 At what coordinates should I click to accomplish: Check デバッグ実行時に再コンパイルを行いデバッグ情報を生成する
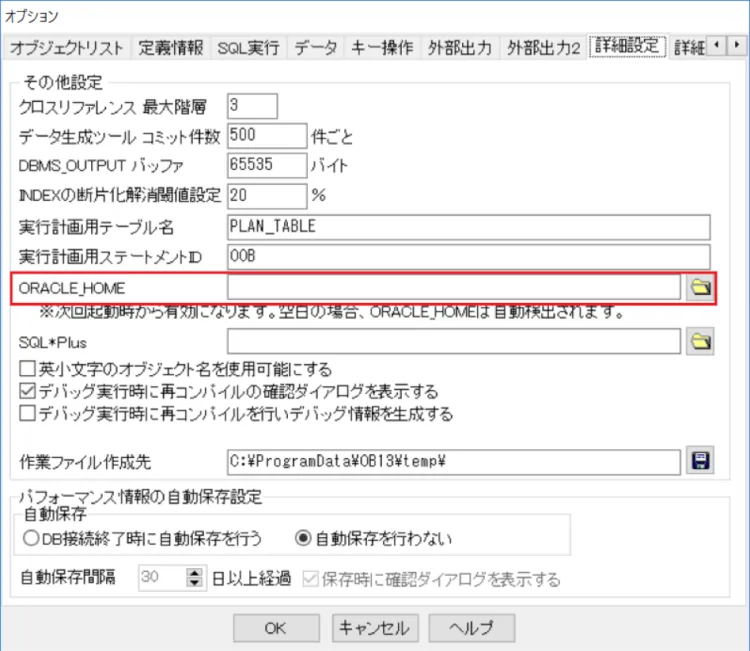coord(27,413)
